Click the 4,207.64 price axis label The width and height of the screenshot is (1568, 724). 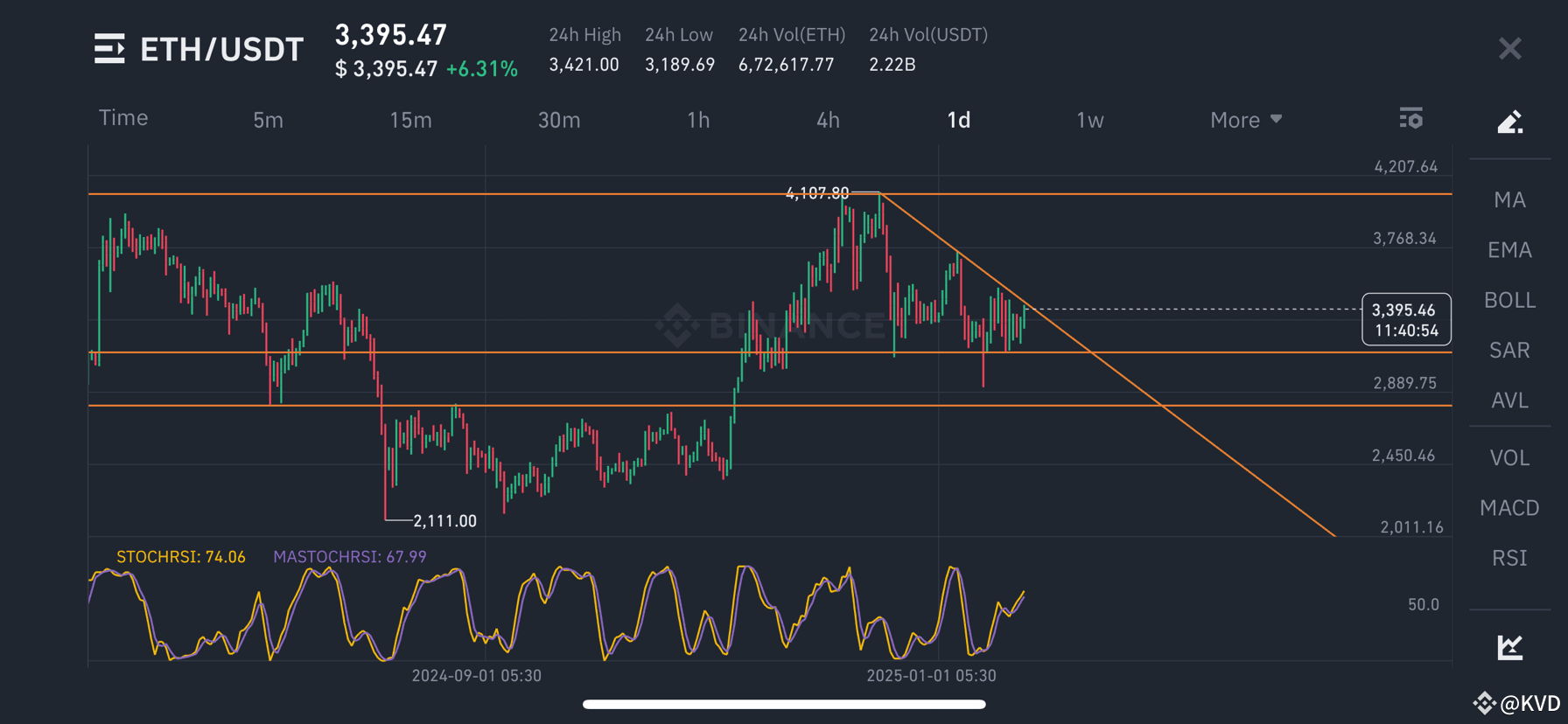(x=1405, y=166)
